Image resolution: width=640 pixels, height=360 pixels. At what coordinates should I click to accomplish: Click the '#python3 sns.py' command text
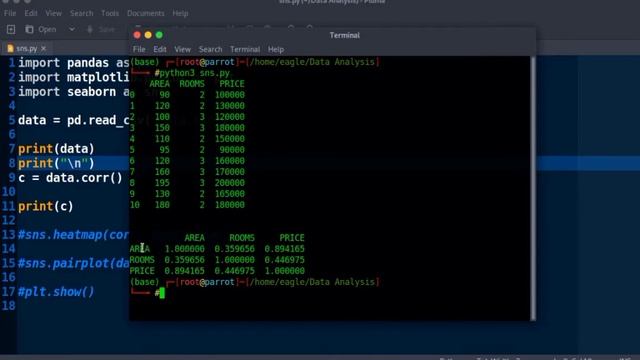tap(192, 73)
